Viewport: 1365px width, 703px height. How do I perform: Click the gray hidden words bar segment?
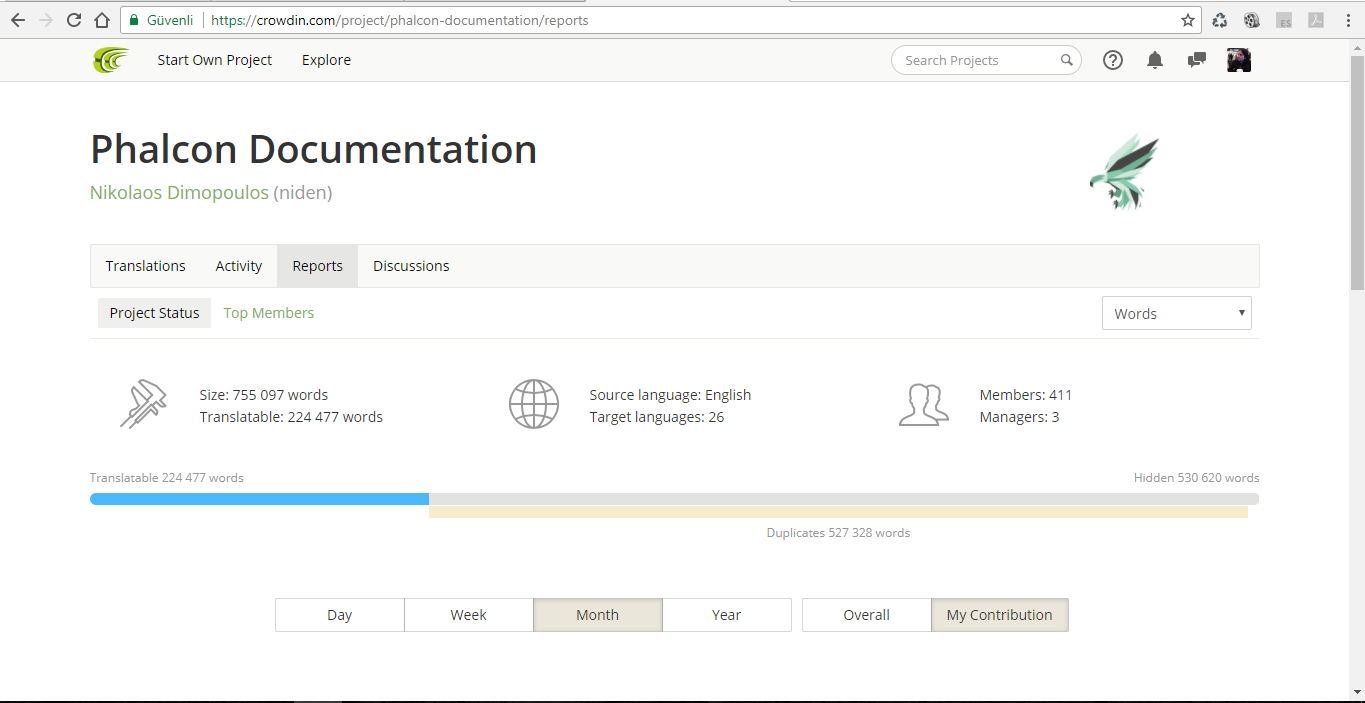coord(844,499)
